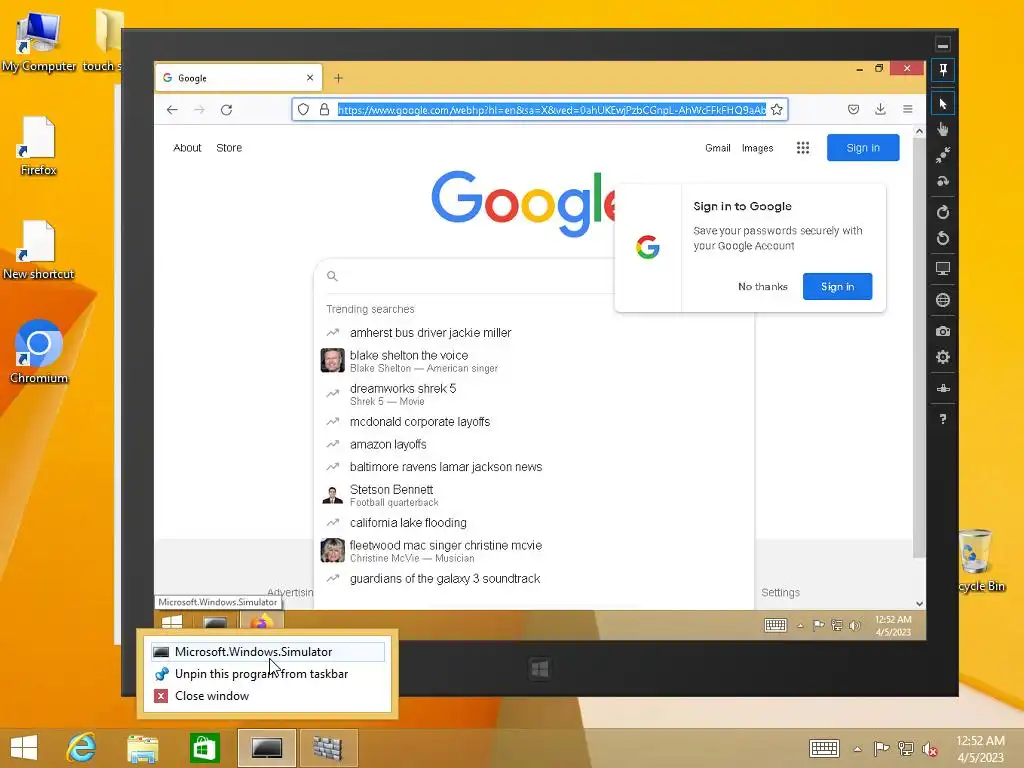Switch to basic touch mode (hand icon)
The height and width of the screenshot is (768, 1024).
click(x=943, y=129)
